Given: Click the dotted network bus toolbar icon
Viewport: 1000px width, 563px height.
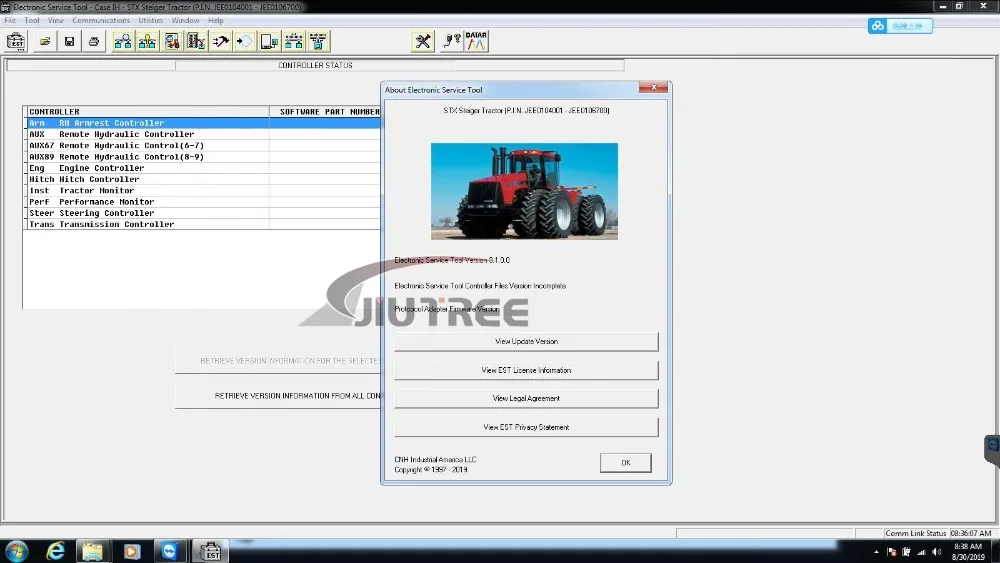Looking at the screenshot, I should pyautogui.click(x=294, y=41).
